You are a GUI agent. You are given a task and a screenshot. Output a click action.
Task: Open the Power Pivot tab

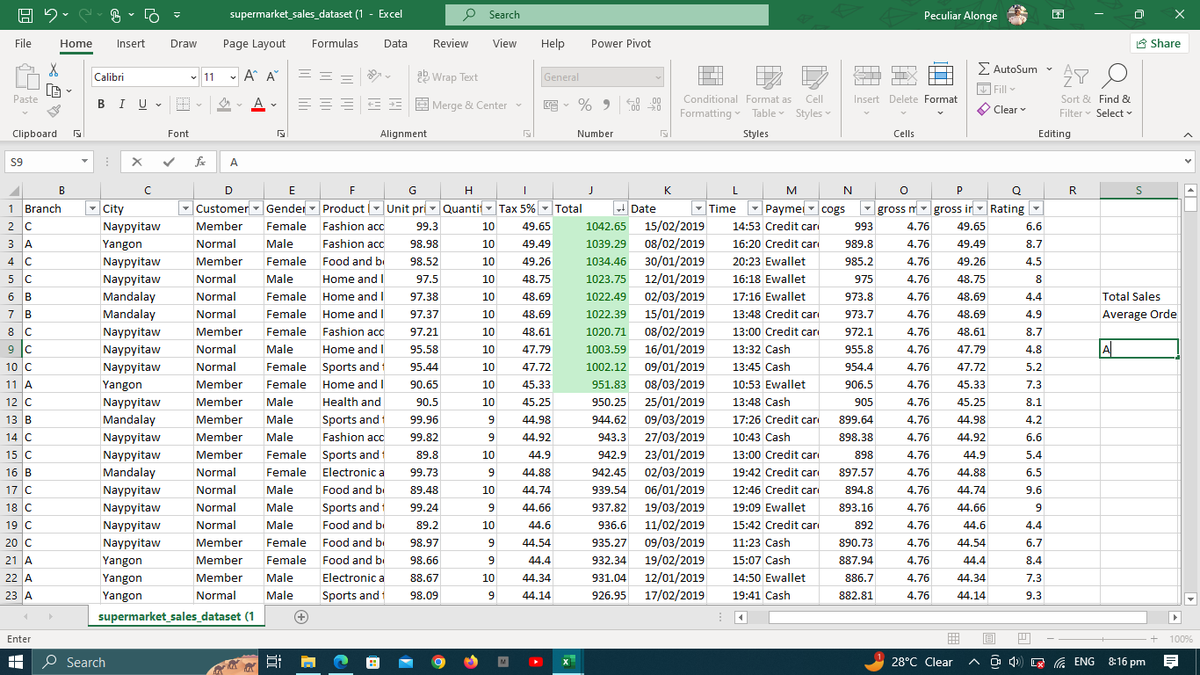tap(621, 43)
